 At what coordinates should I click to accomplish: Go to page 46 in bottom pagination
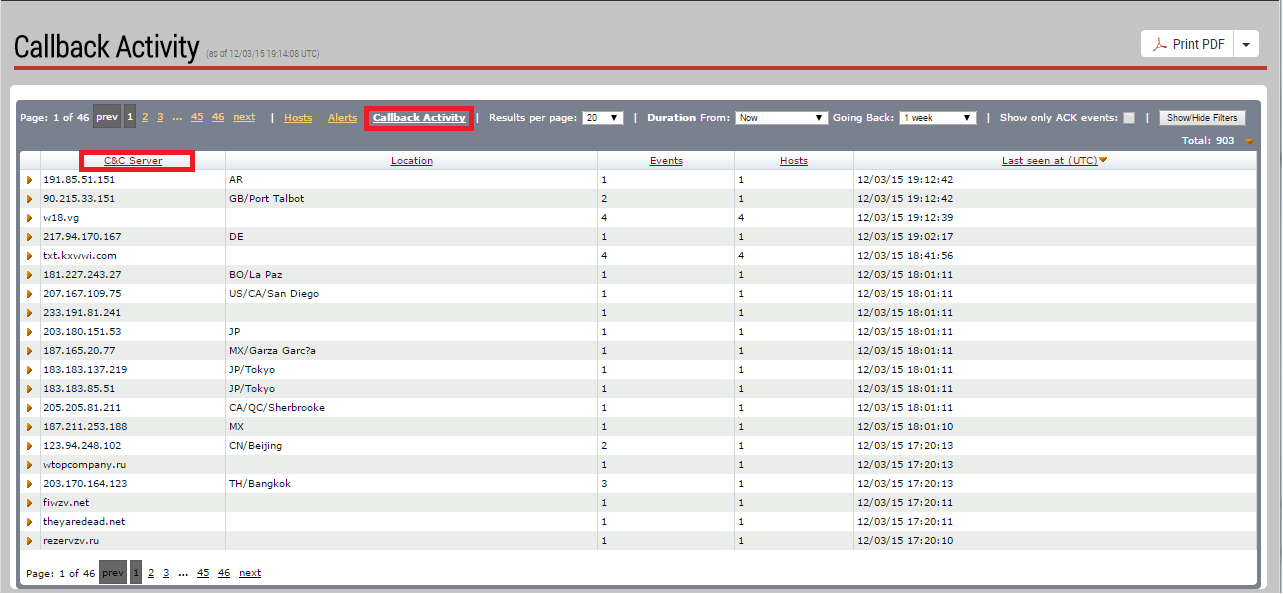tap(224, 573)
